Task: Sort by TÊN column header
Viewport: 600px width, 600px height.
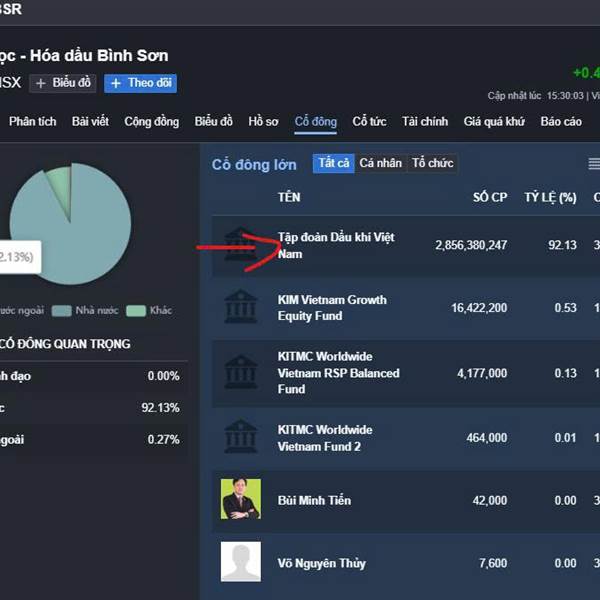Action: pyautogui.click(x=289, y=197)
